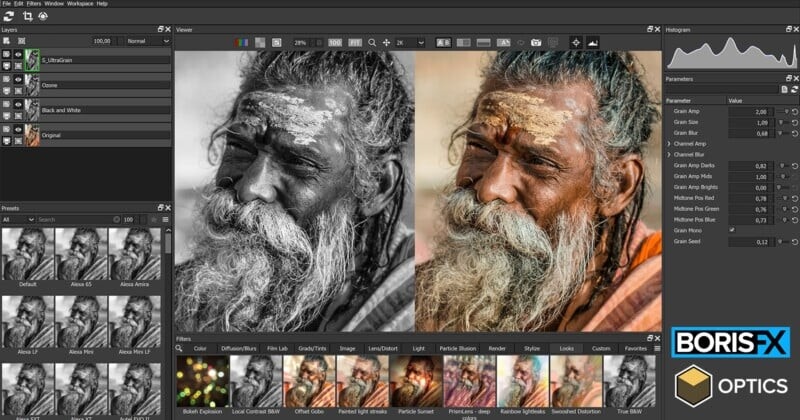Hide the S_UltraGrain layer with eye icon
The height and width of the screenshot is (420, 800).
pyautogui.click(x=18, y=54)
